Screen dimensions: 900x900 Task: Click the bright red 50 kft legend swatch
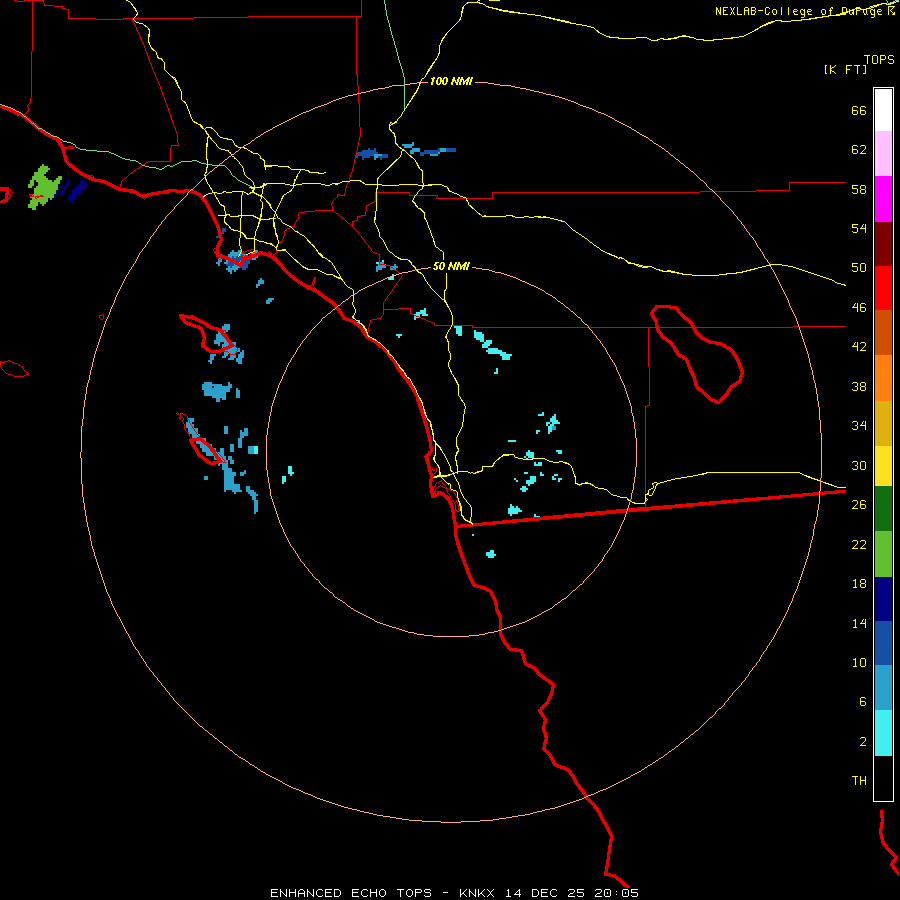883,288
